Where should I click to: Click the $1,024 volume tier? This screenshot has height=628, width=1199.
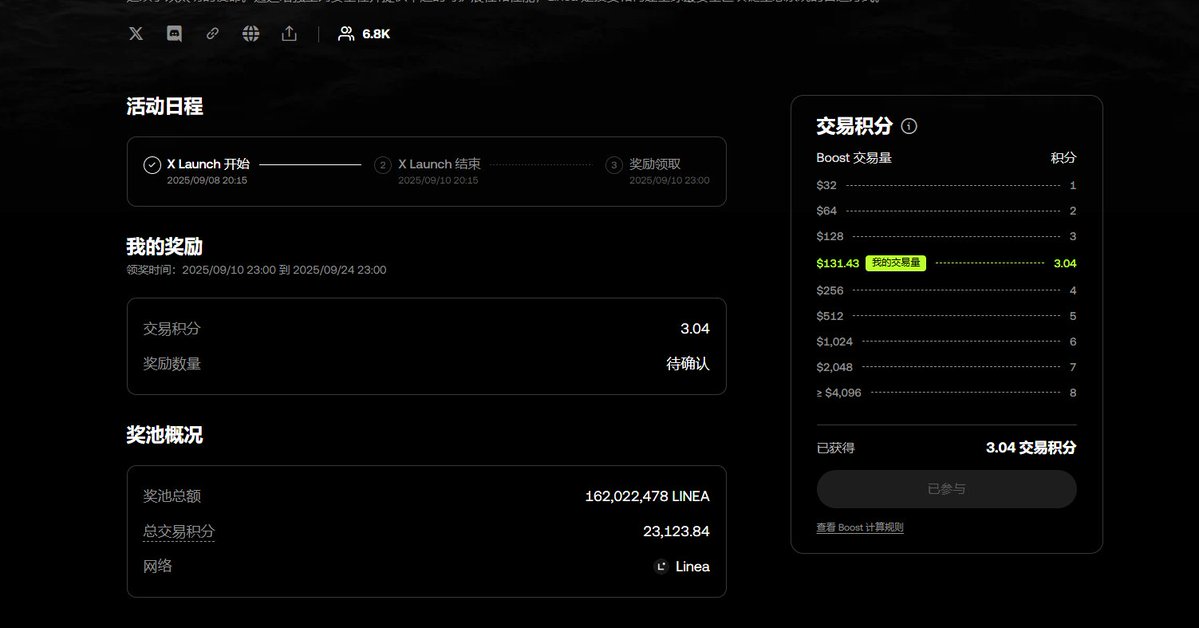[x=834, y=342]
